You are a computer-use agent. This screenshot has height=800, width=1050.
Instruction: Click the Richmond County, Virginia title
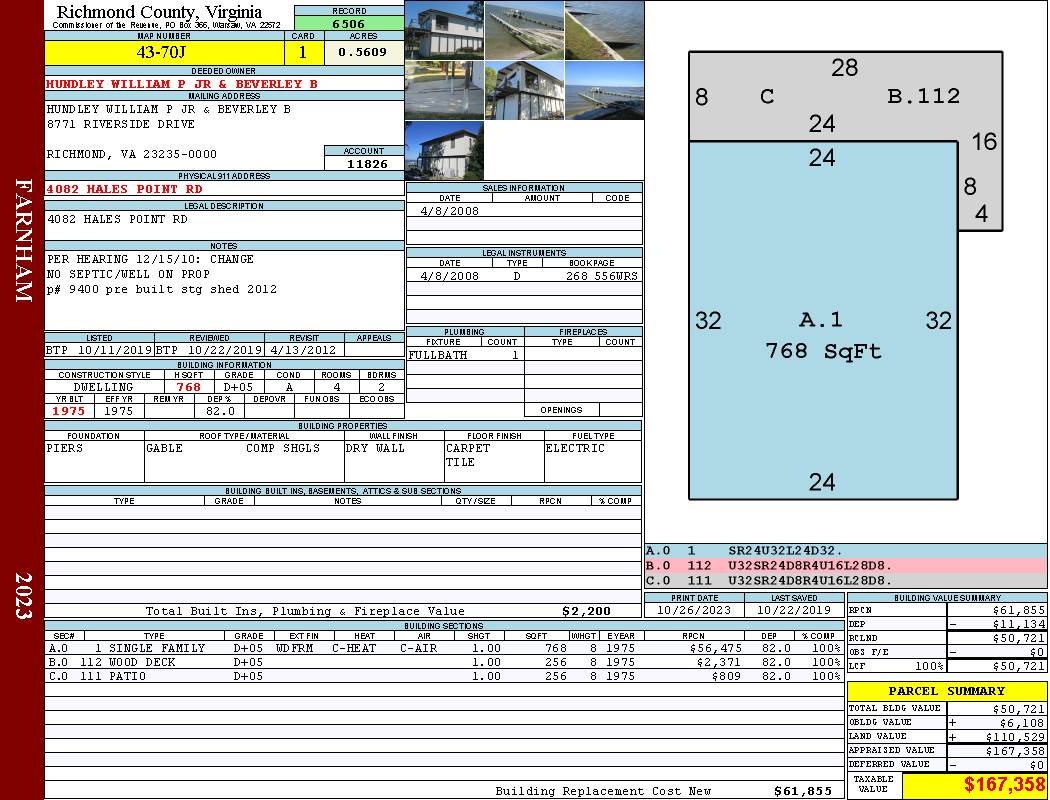[159, 12]
